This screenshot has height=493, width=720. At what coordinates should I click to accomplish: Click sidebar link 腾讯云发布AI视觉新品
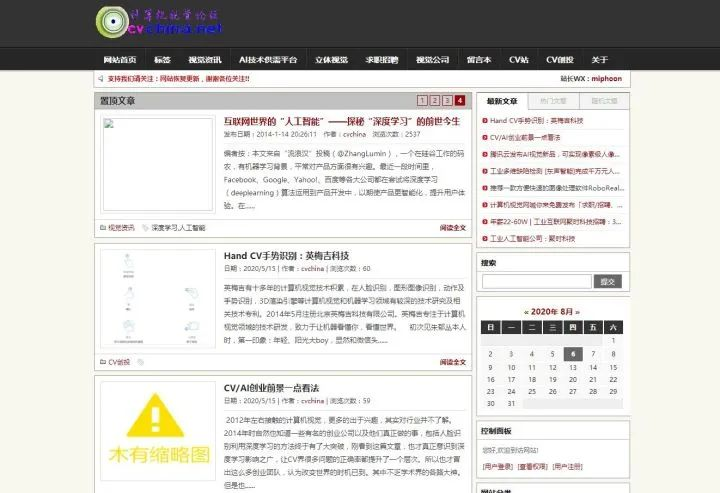555,154
